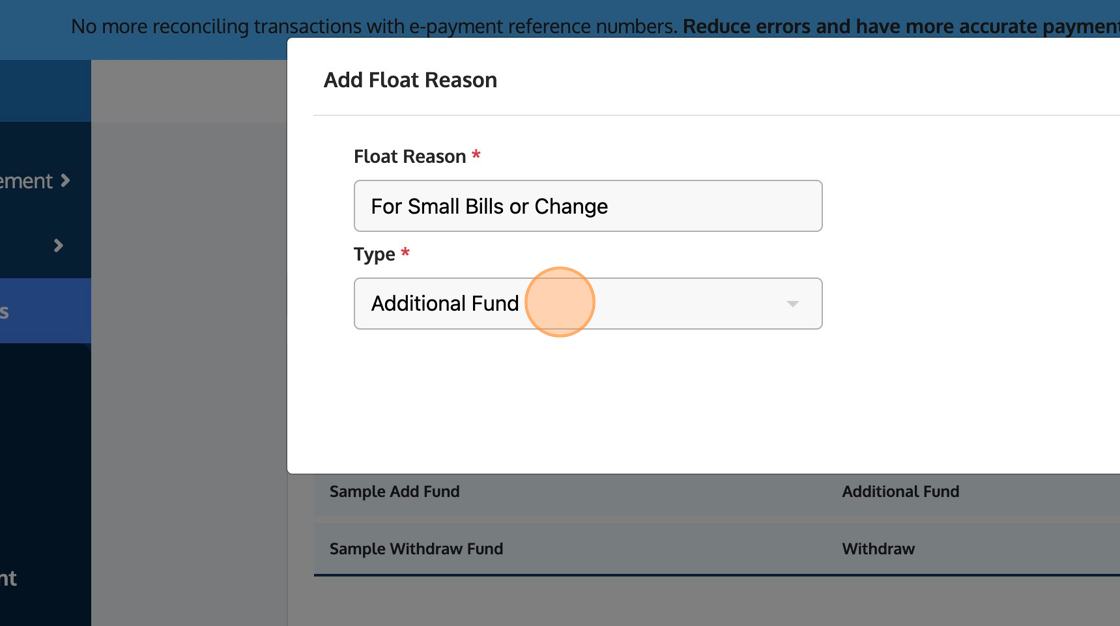
Task: Click the Additional Fund type cell in table
Action: 900,491
